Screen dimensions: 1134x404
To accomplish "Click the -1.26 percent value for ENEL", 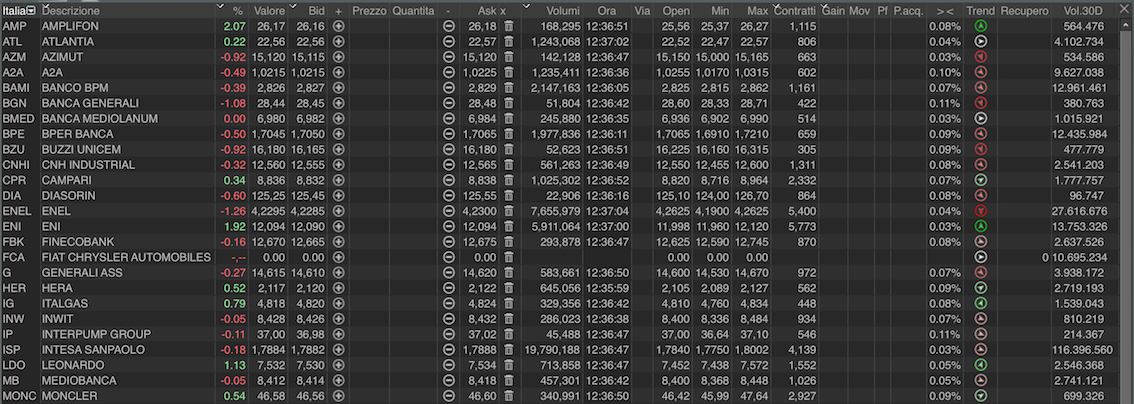I will click(234, 211).
